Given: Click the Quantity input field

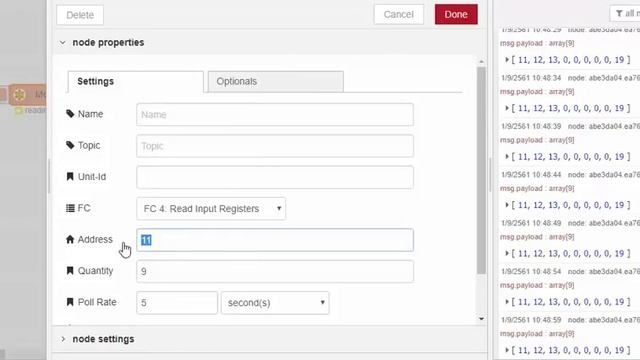Looking at the screenshot, I should click(275, 271).
